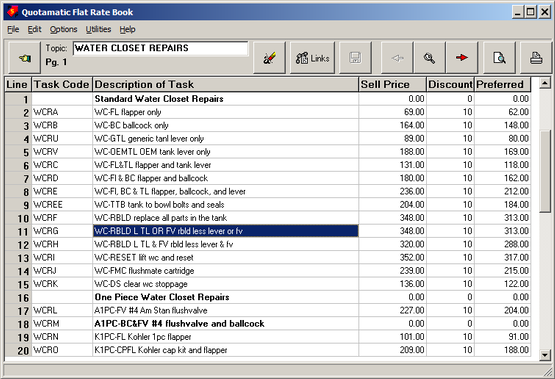Click 'WC-RBLD replace all parts in the tank'
Image resolution: width=555 pixels, height=379 pixels.
(x=226, y=218)
